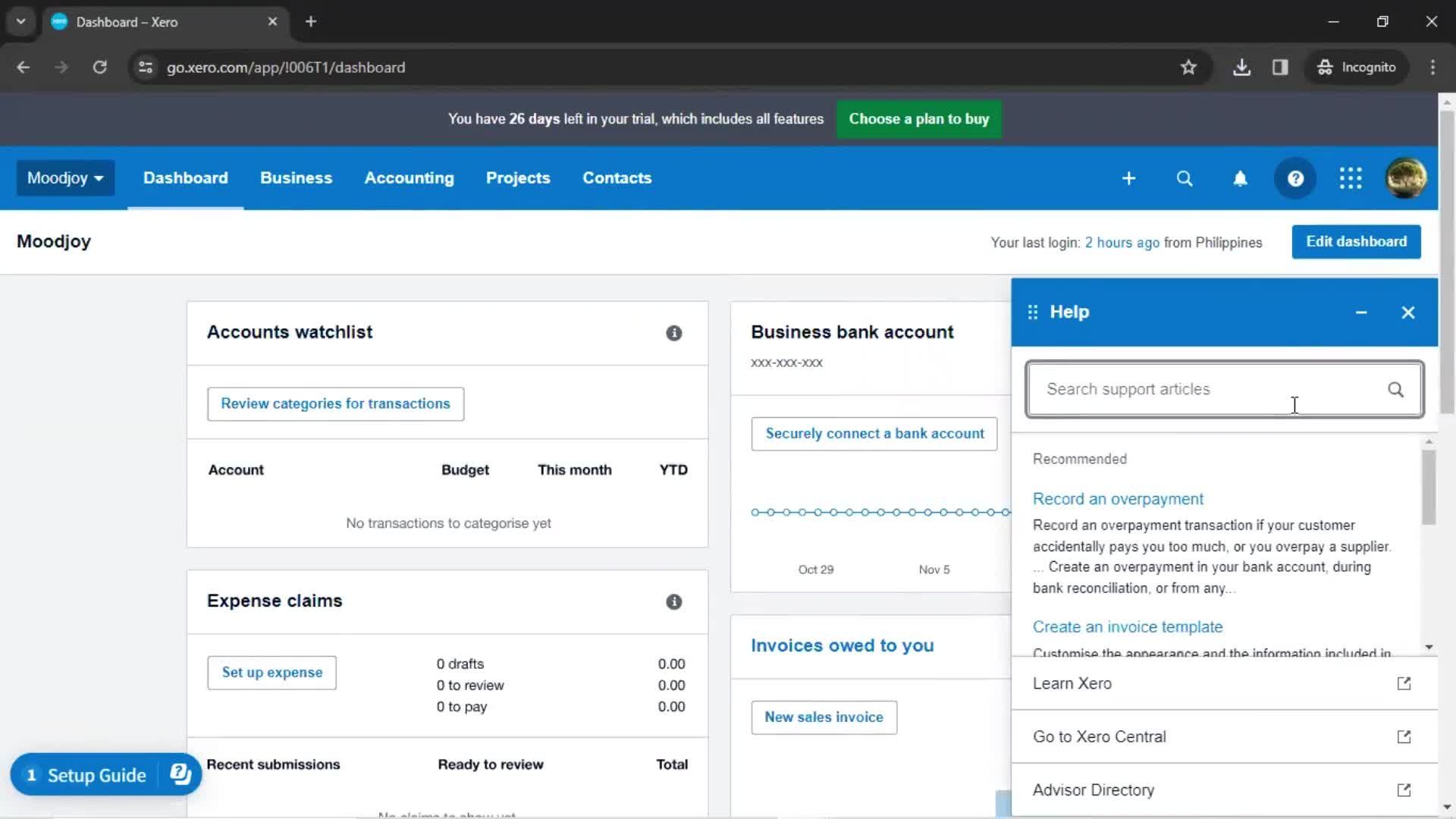Viewport: 1456px width, 819px height.
Task: Click the Help panel drag handle dots
Action: click(1032, 312)
